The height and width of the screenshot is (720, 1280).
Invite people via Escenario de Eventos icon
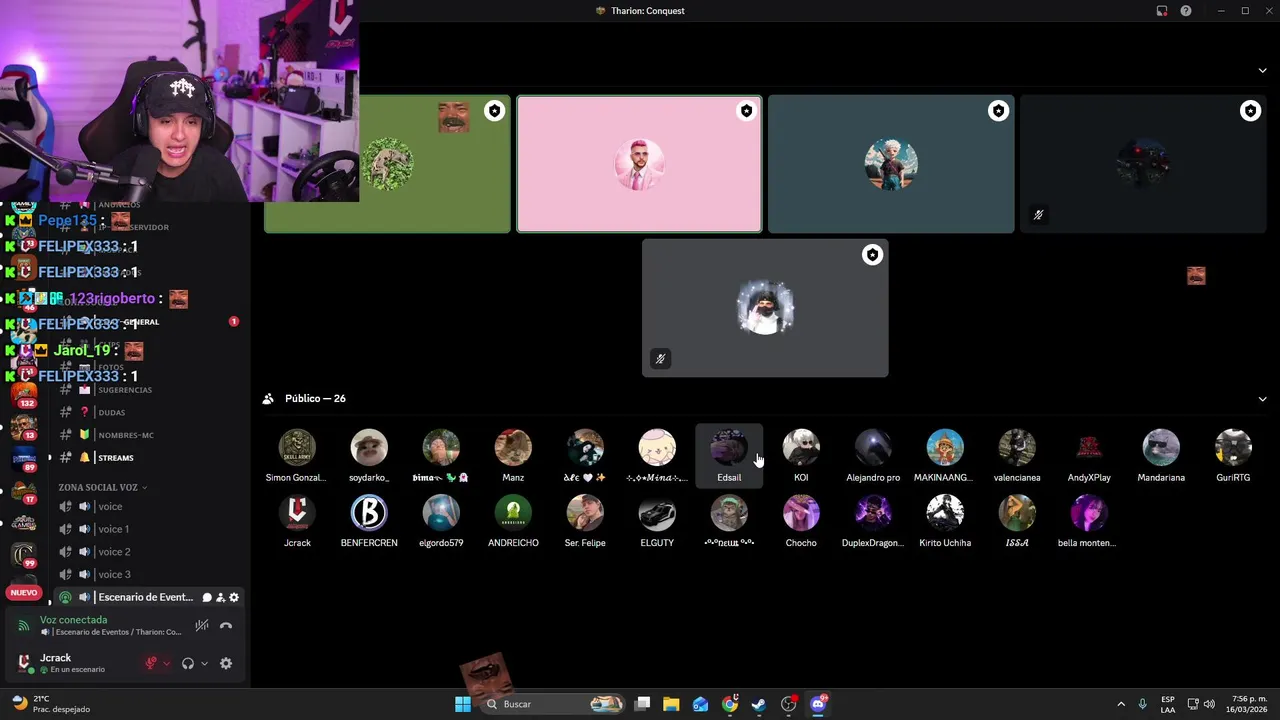(220, 597)
